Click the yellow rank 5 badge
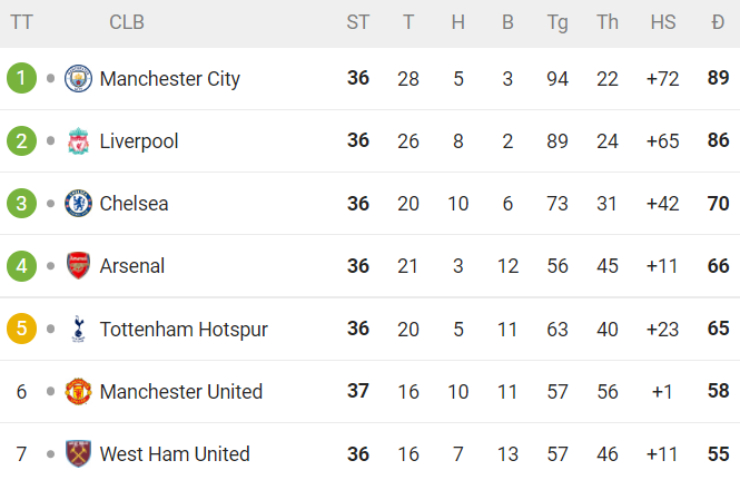 point(21,329)
